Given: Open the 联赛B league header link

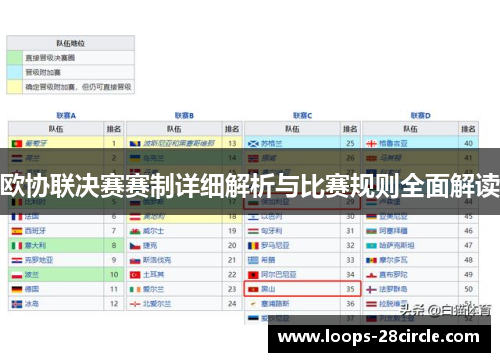Looking at the screenshot, I should (x=184, y=116).
